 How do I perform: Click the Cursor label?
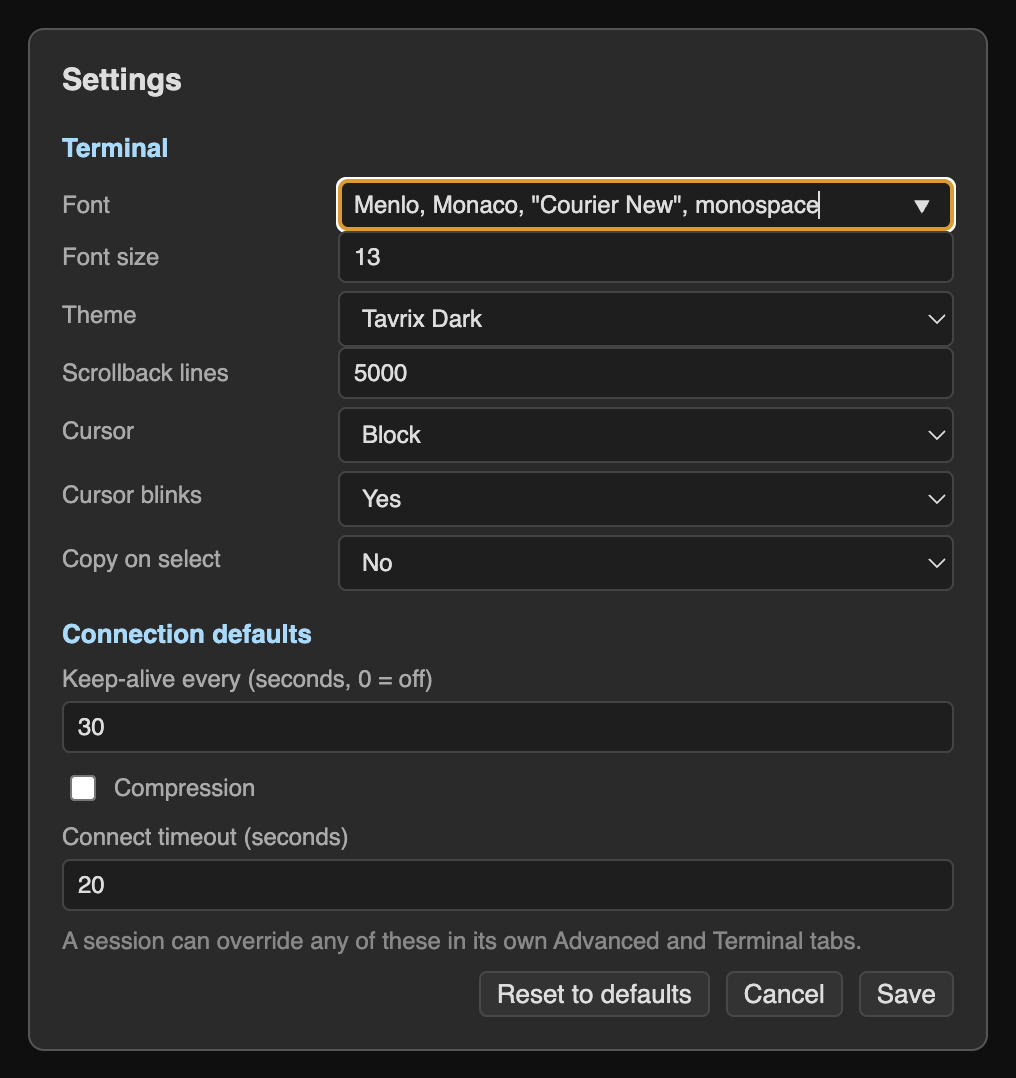coord(98,431)
